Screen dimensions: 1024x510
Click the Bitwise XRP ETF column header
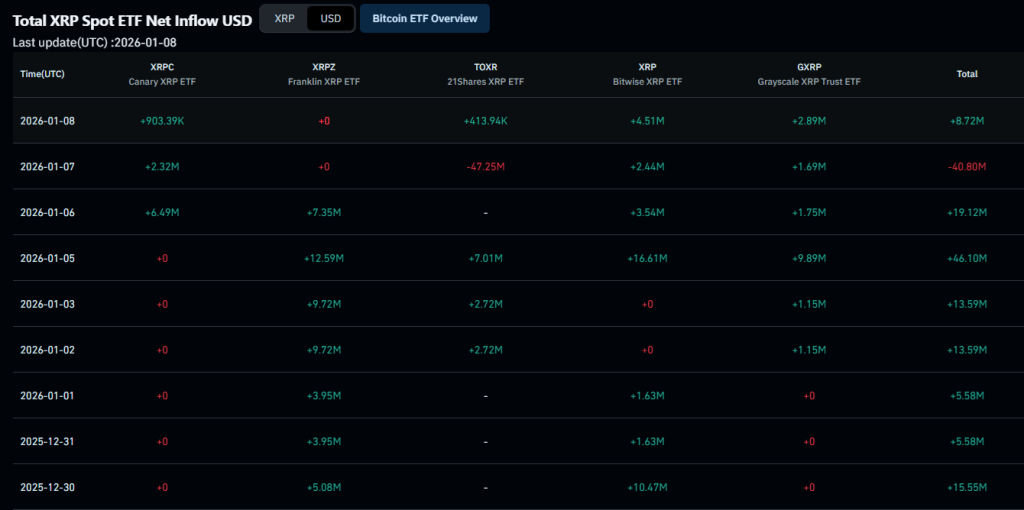click(x=647, y=74)
